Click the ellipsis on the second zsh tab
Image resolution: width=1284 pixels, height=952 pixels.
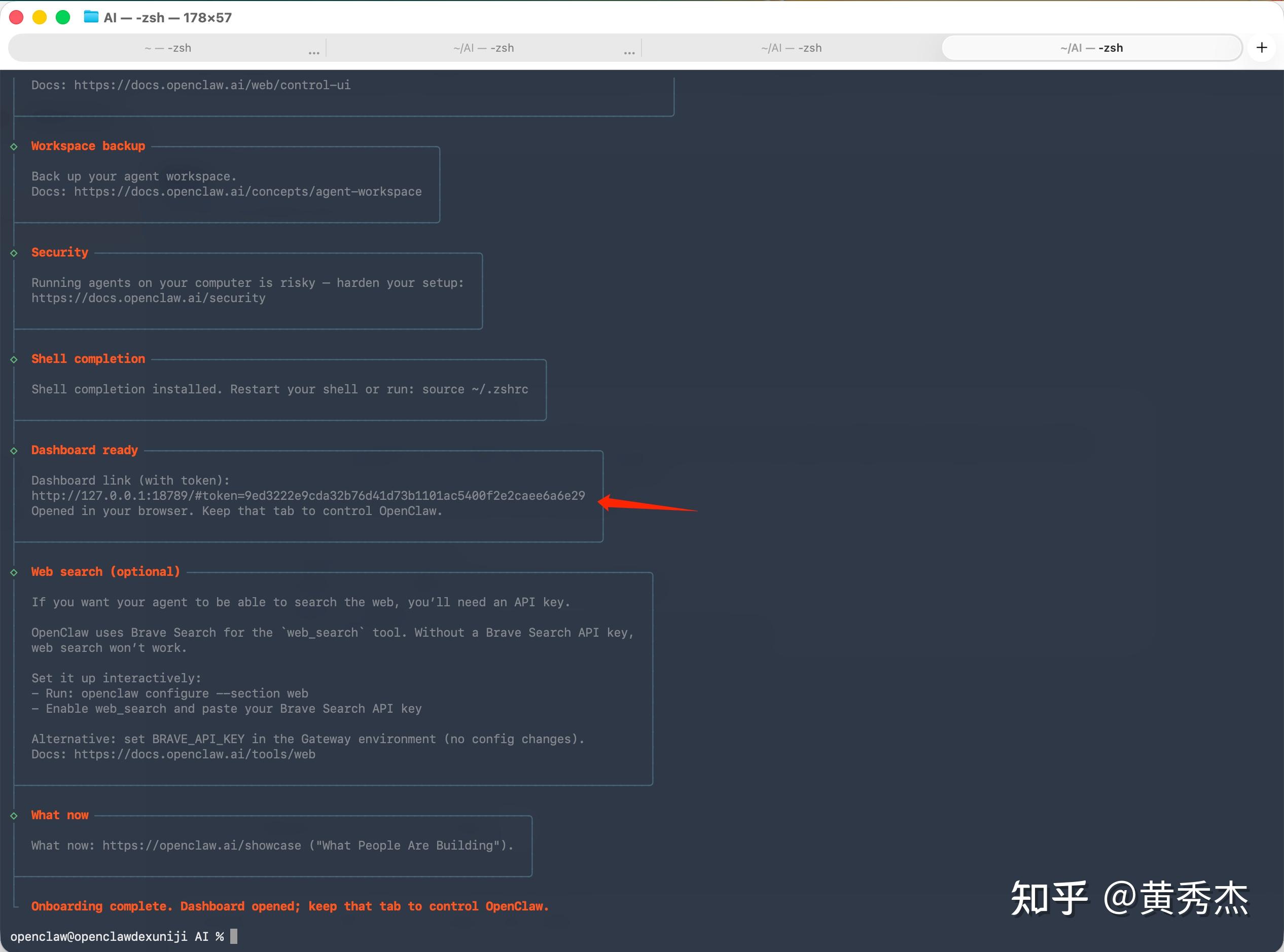[x=629, y=52]
